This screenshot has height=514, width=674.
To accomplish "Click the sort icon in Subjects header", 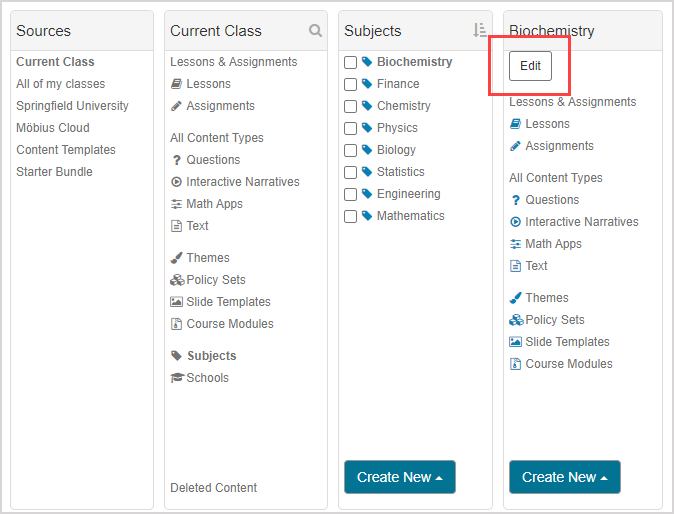I will tap(479, 31).
